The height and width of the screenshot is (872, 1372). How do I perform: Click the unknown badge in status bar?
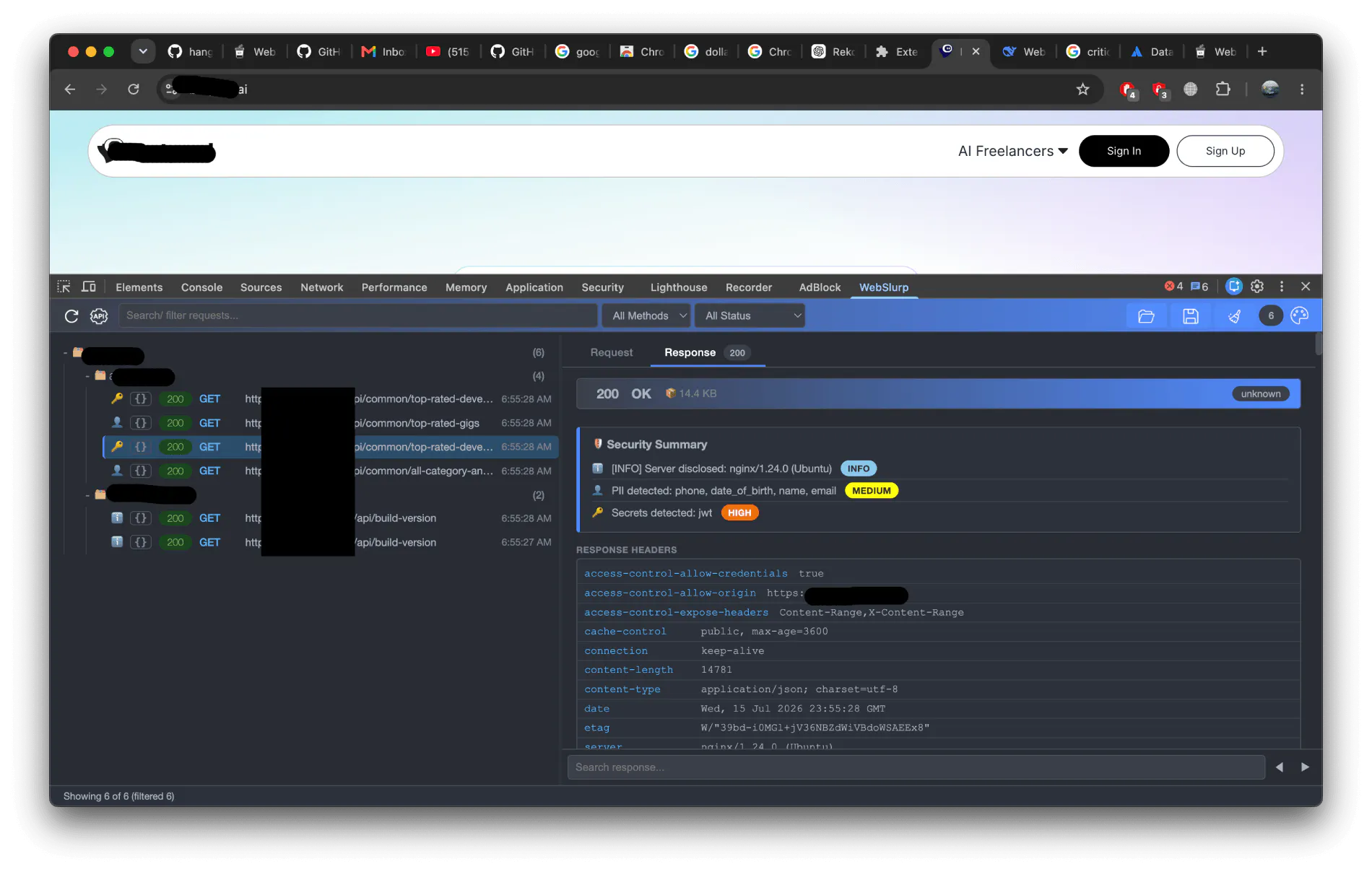pos(1260,394)
